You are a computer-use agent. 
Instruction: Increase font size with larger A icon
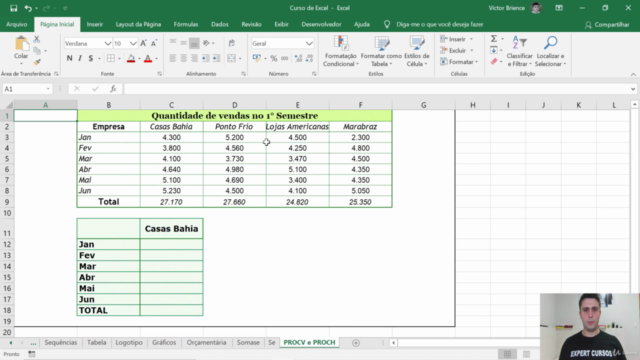point(143,43)
